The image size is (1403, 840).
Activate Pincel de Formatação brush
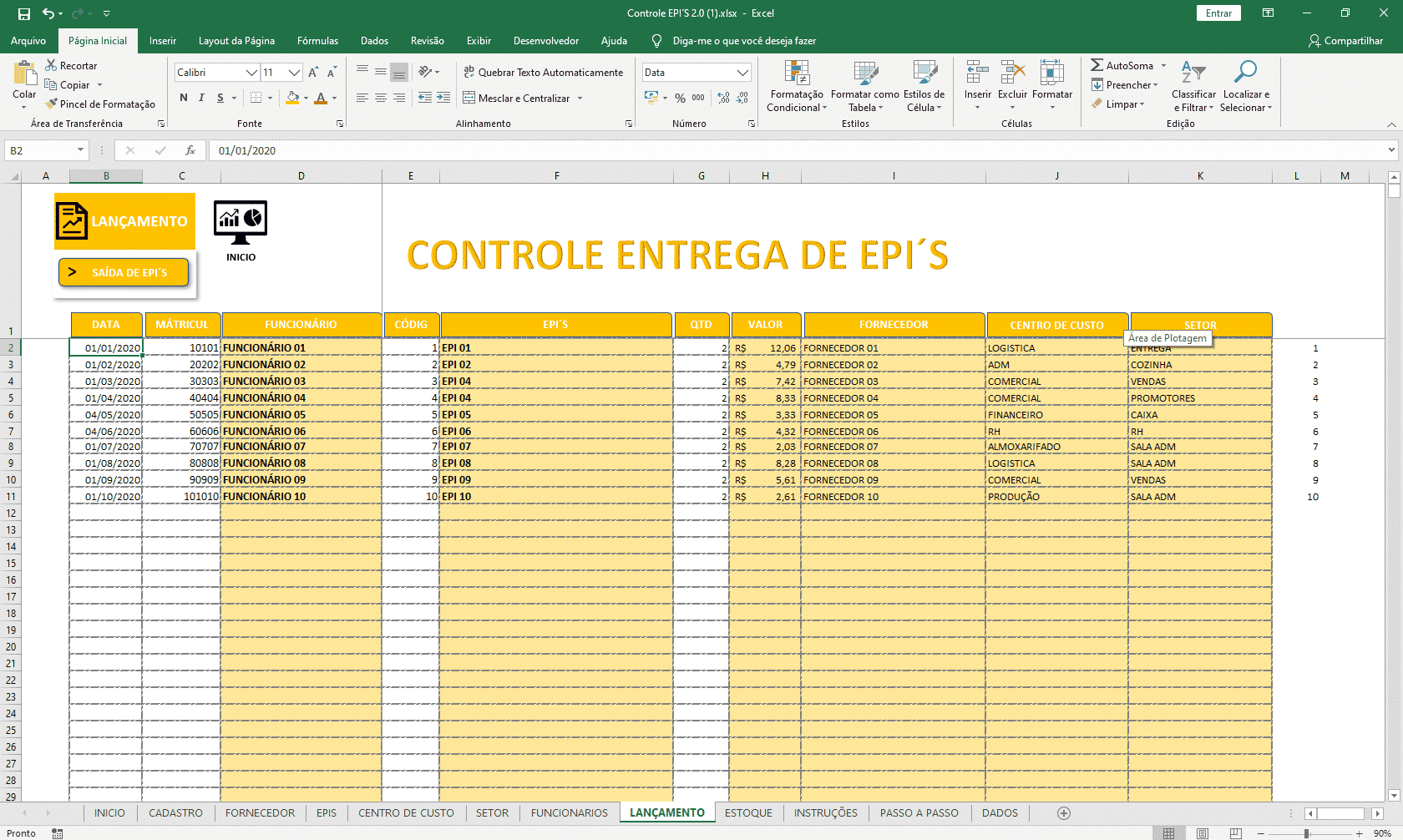(51, 104)
